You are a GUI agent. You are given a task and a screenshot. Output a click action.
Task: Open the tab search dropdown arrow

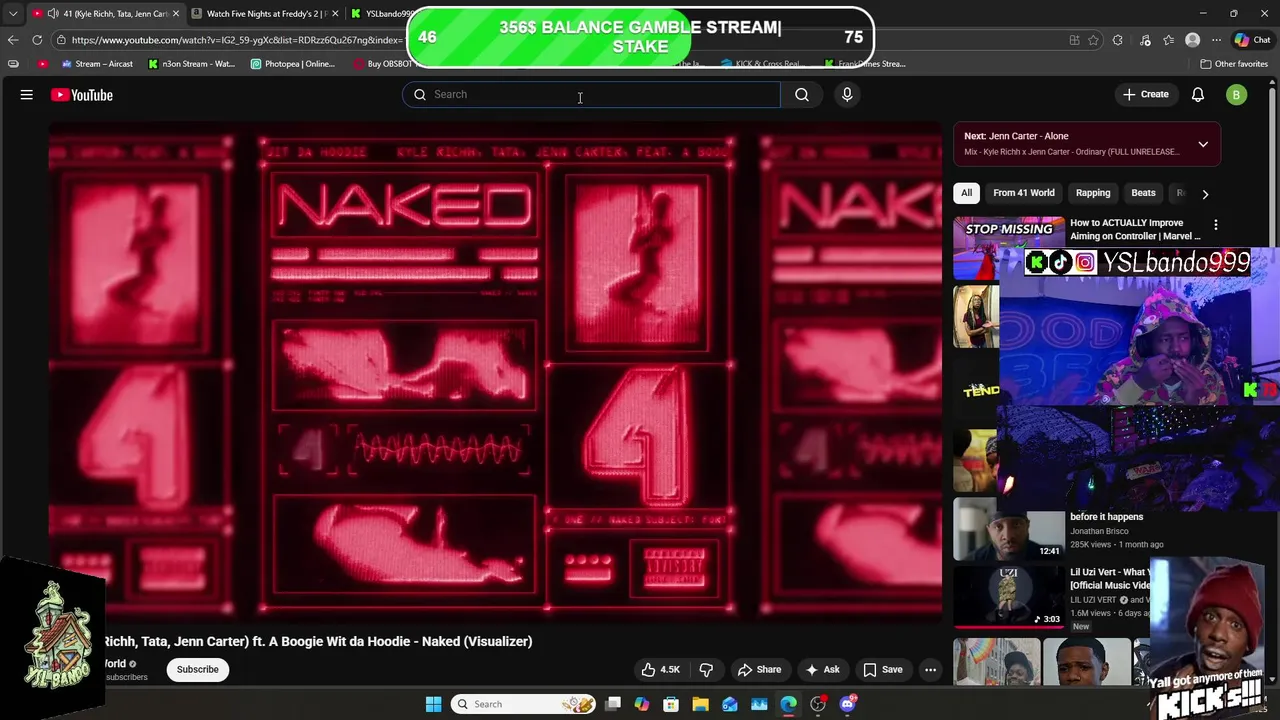13,14
